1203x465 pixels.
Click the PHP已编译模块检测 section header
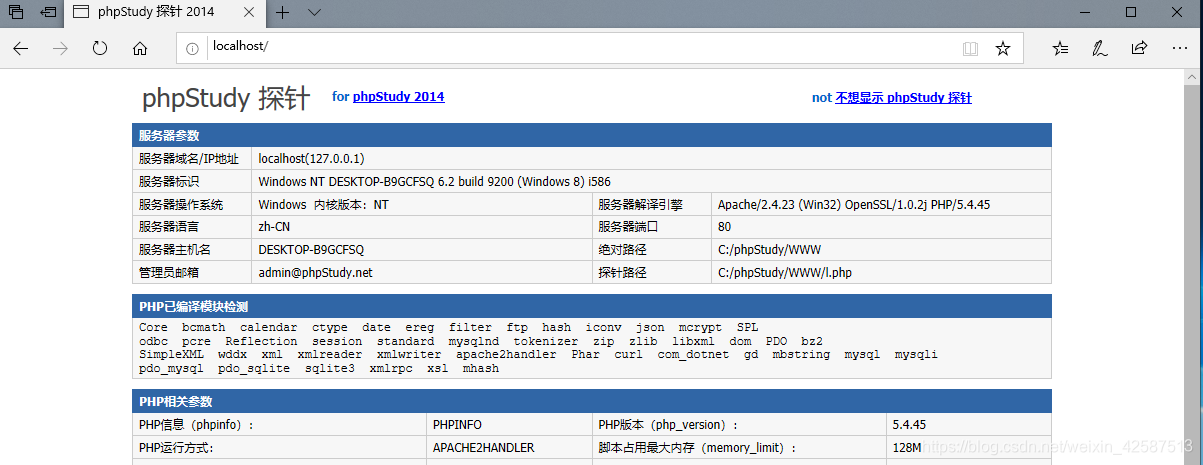click(x=591, y=306)
